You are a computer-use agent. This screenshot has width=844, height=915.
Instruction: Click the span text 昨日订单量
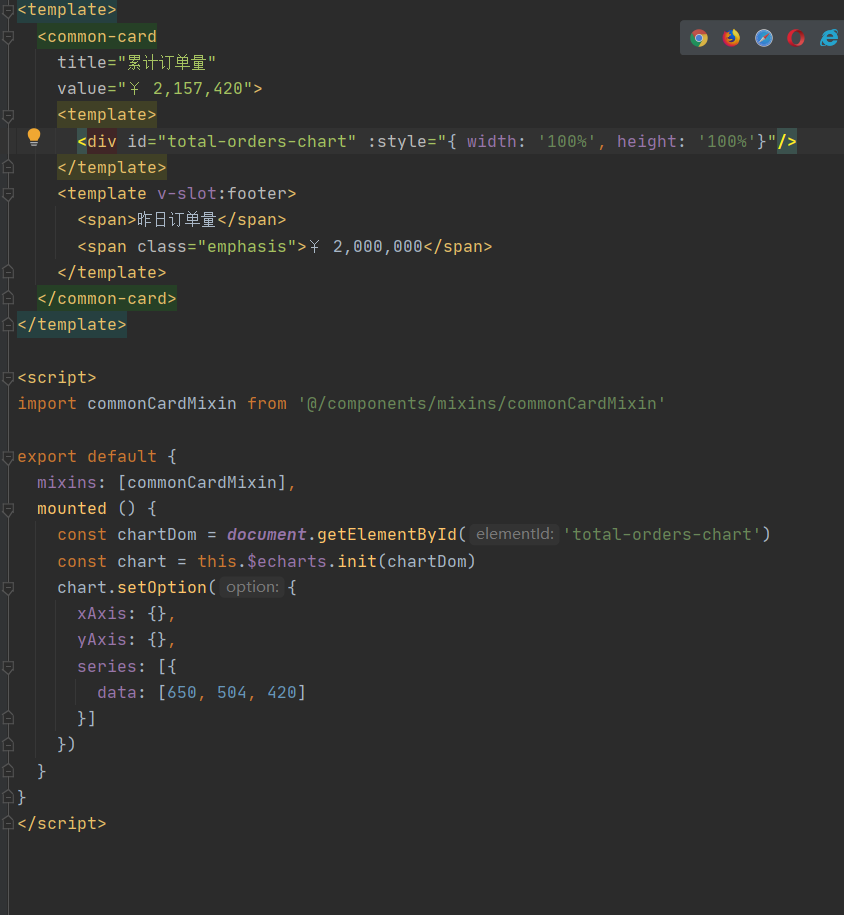tap(176, 220)
